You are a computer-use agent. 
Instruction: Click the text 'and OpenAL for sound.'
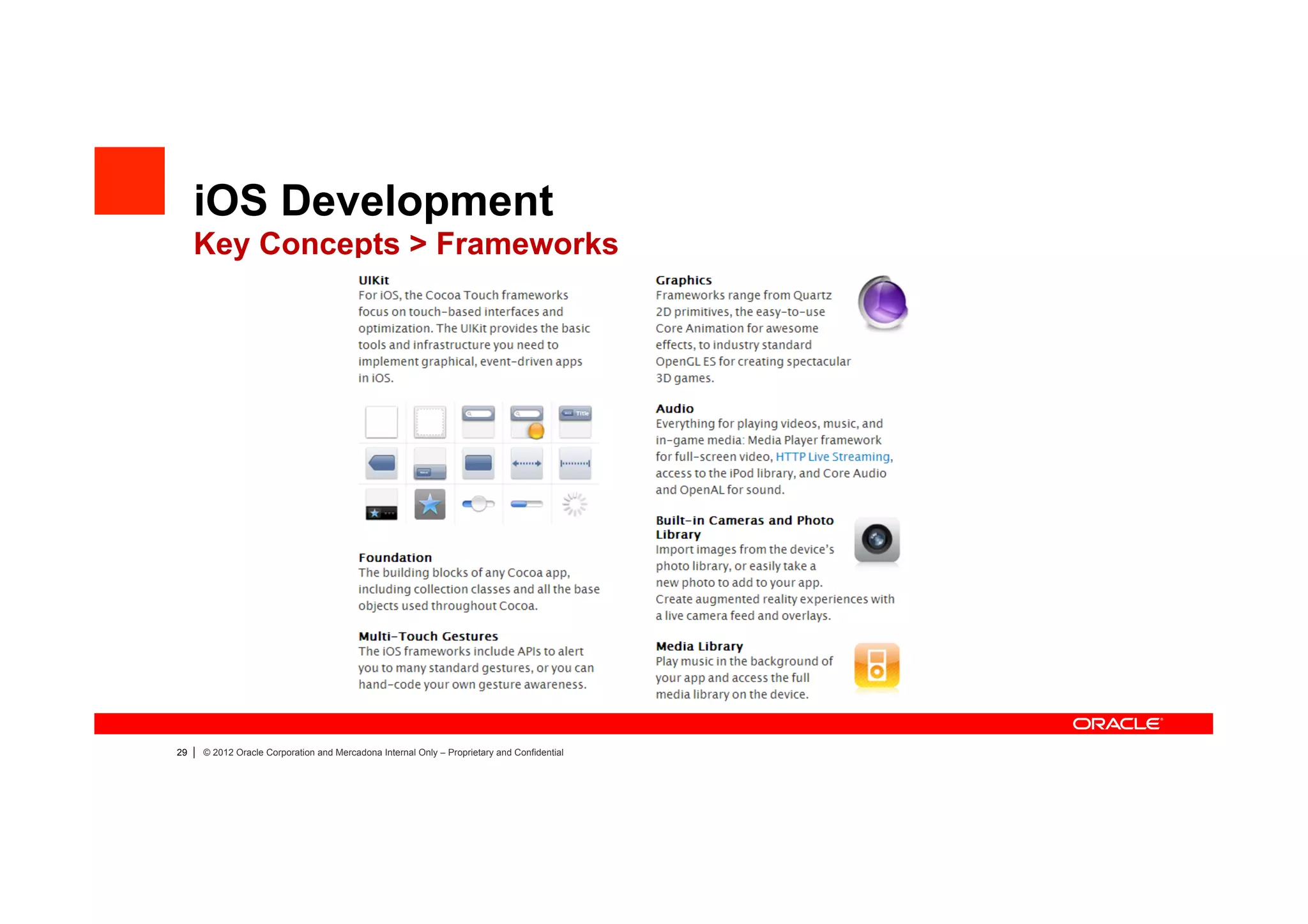click(x=720, y=490)
